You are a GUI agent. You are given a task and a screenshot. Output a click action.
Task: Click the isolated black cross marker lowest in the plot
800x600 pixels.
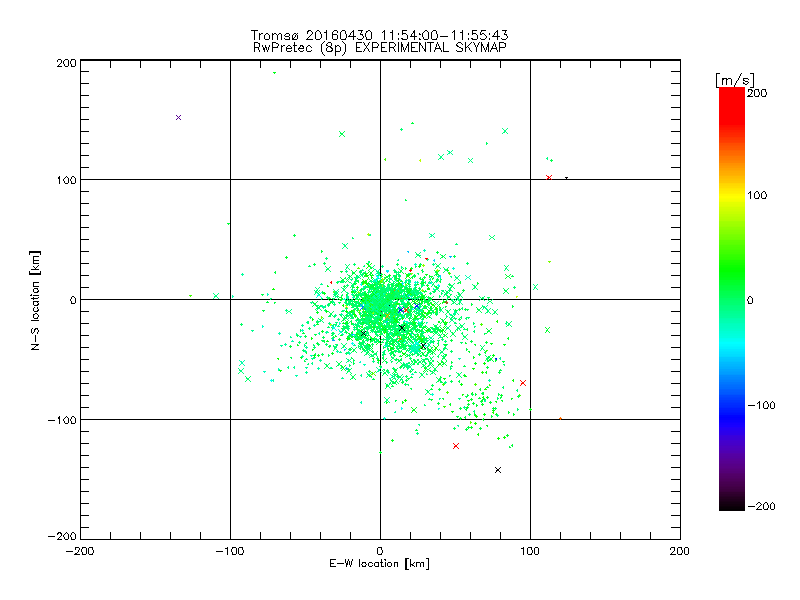[498, 470]
